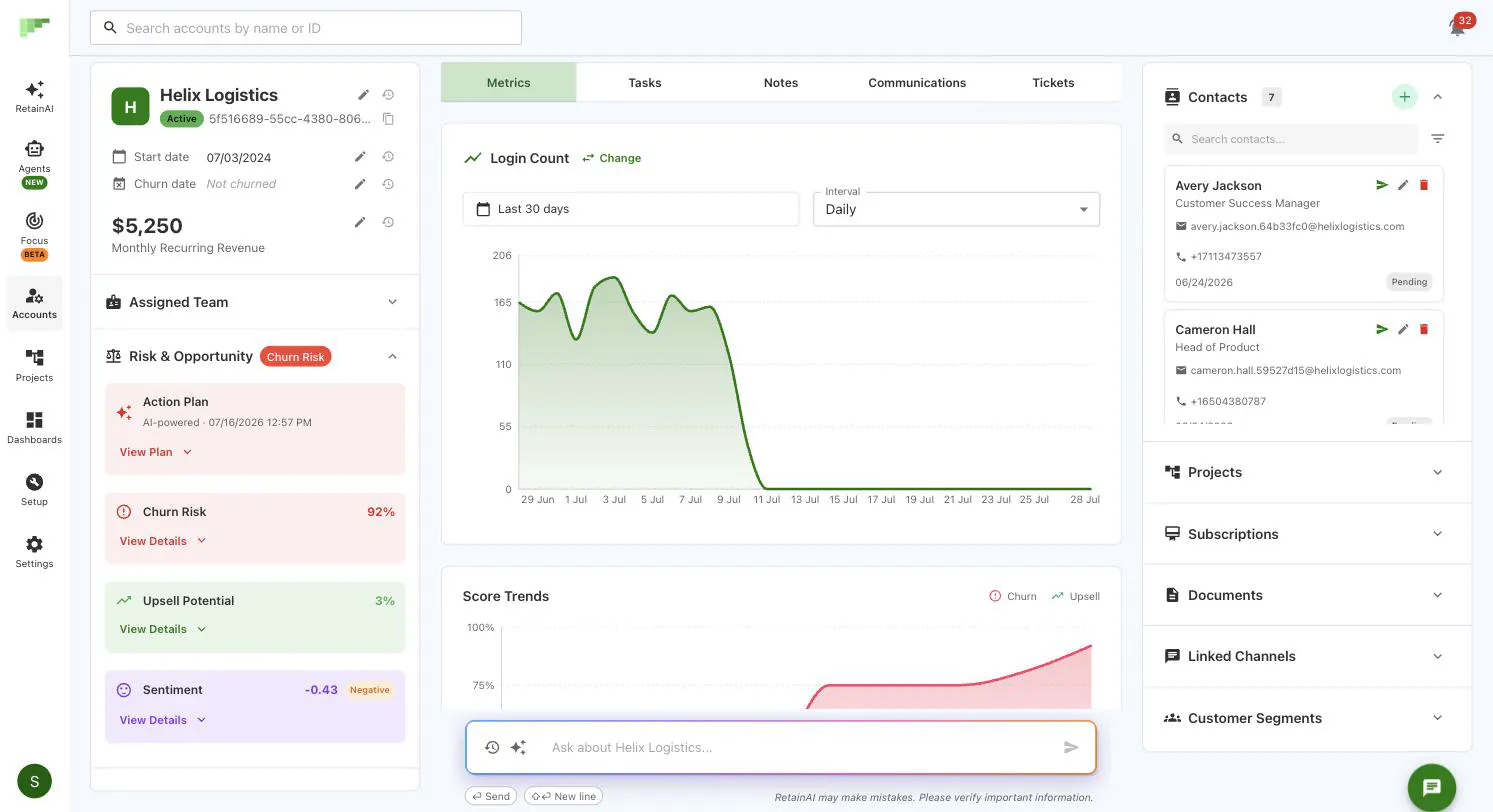
Task: Toggle the Churn series in Score Trends
Action: click(x=1012, y=596)
